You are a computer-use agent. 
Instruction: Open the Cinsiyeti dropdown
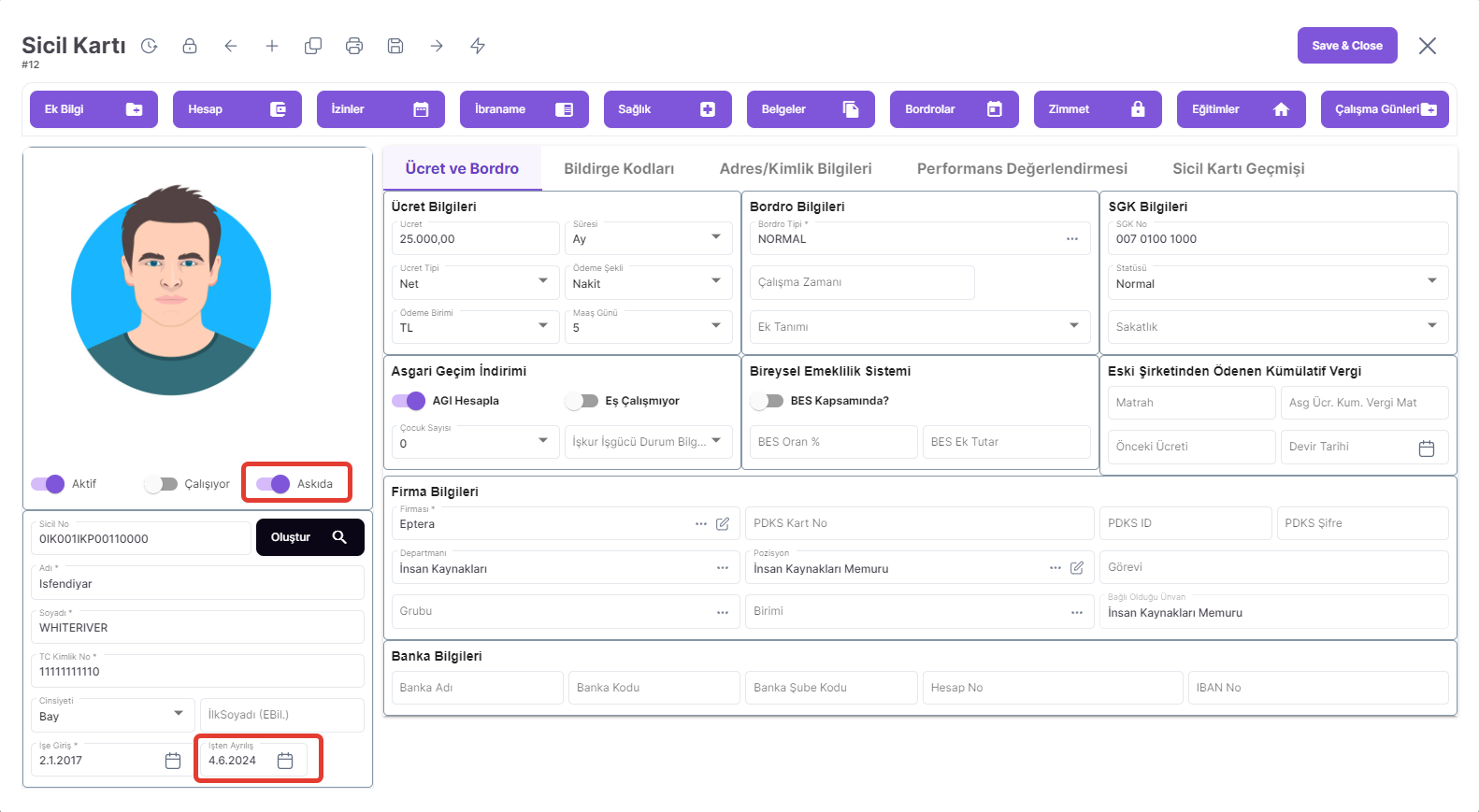179,714
